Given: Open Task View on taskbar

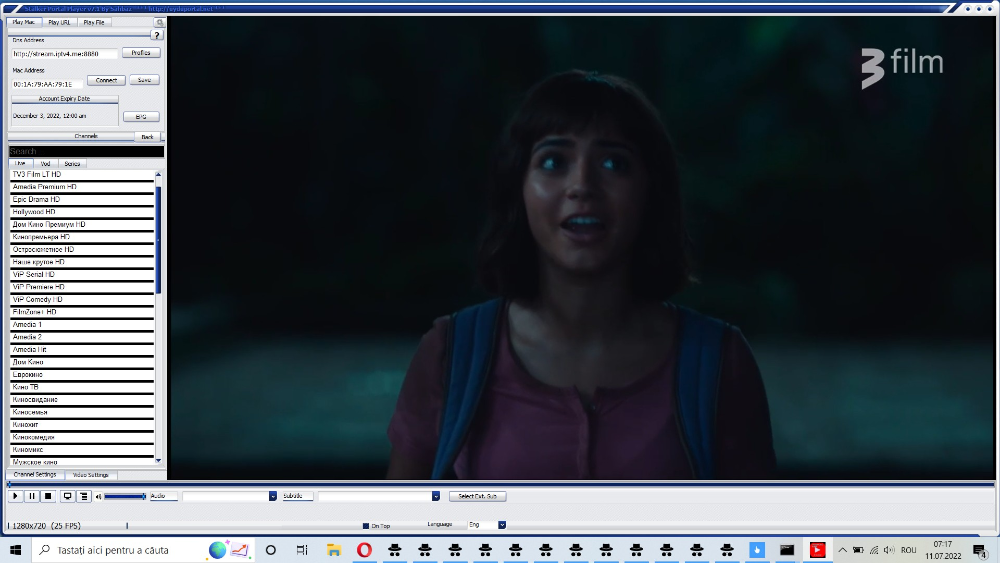Looking at the screenshot, I should point(302,550).
